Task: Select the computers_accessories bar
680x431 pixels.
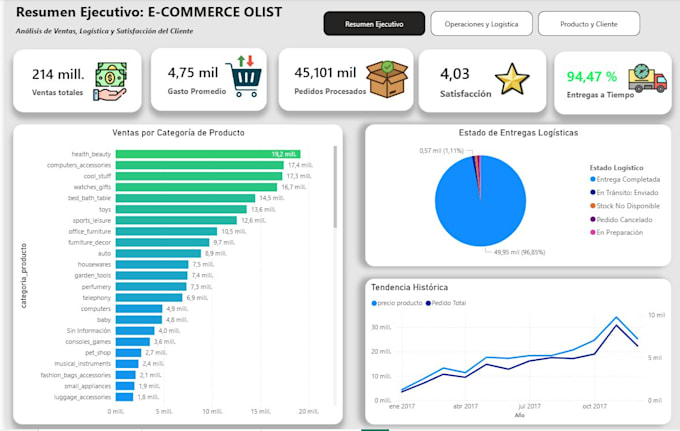Action: [199, 165]
